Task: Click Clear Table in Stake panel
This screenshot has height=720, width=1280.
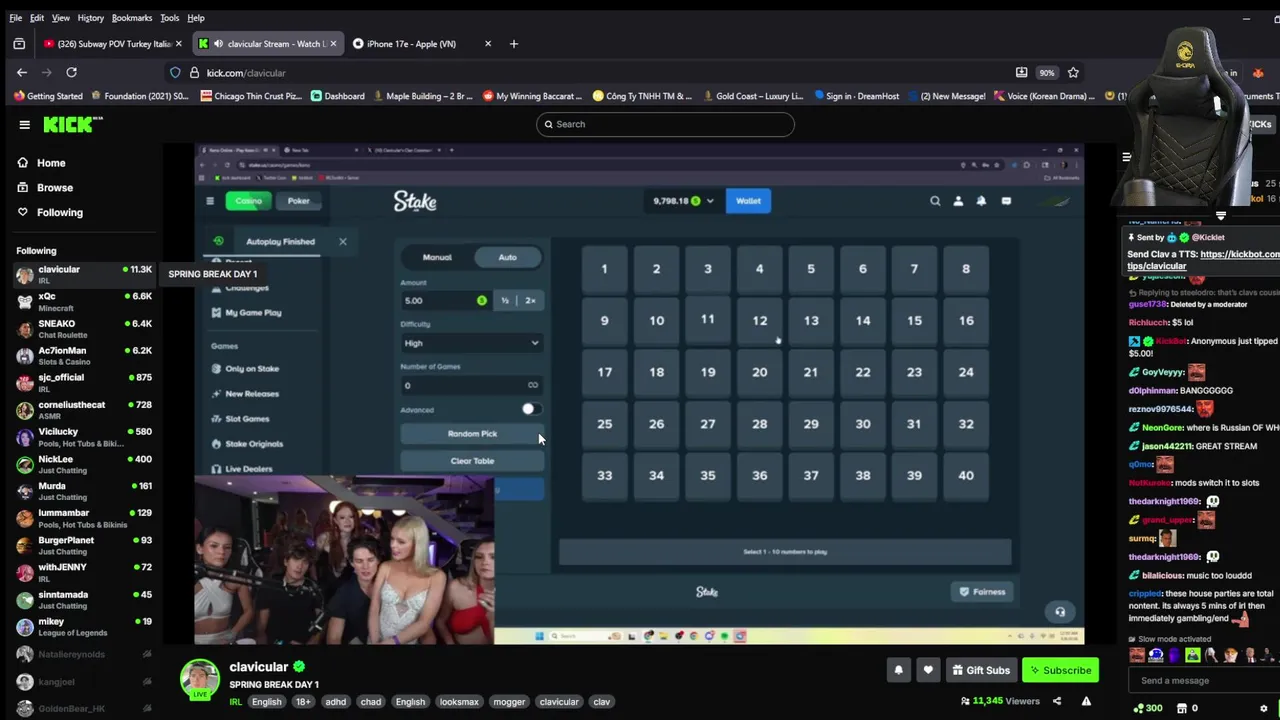Action: (472, 461)
